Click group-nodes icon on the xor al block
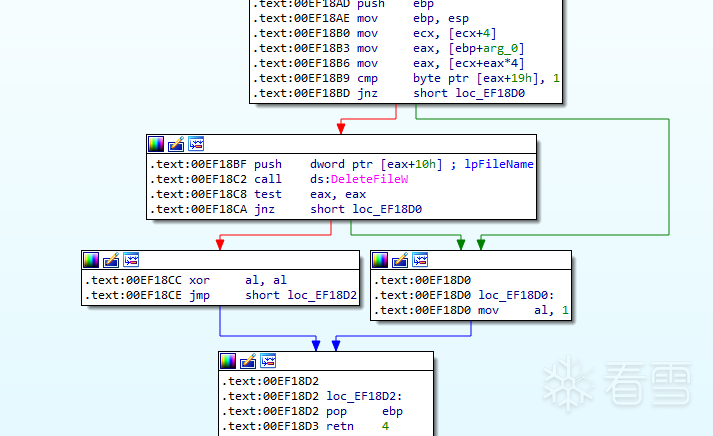713x436 pixels. point(131,260)
